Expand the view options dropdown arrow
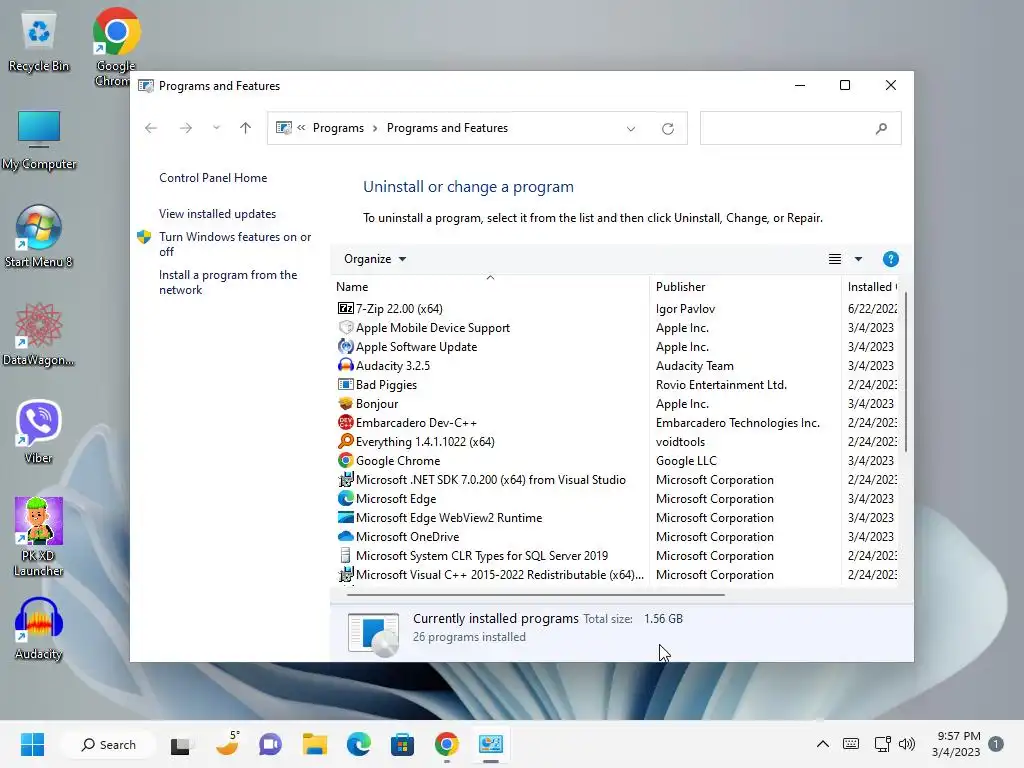The image size is (1024, 768). pyautogui.click(x=858, y=259)
